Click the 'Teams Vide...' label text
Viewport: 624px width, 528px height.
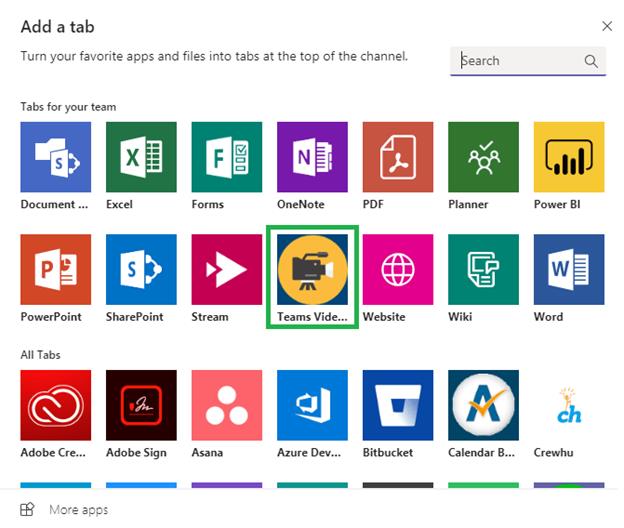pos(312,317)
